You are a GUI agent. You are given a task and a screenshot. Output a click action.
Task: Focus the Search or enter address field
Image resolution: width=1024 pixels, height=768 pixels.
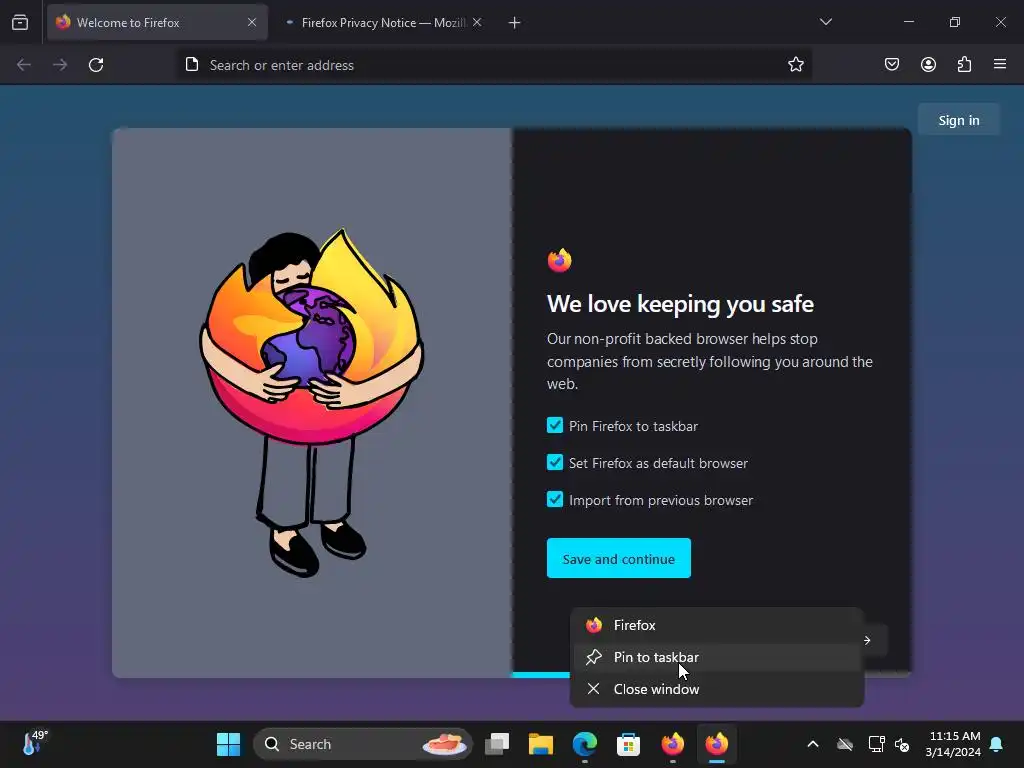495,65
